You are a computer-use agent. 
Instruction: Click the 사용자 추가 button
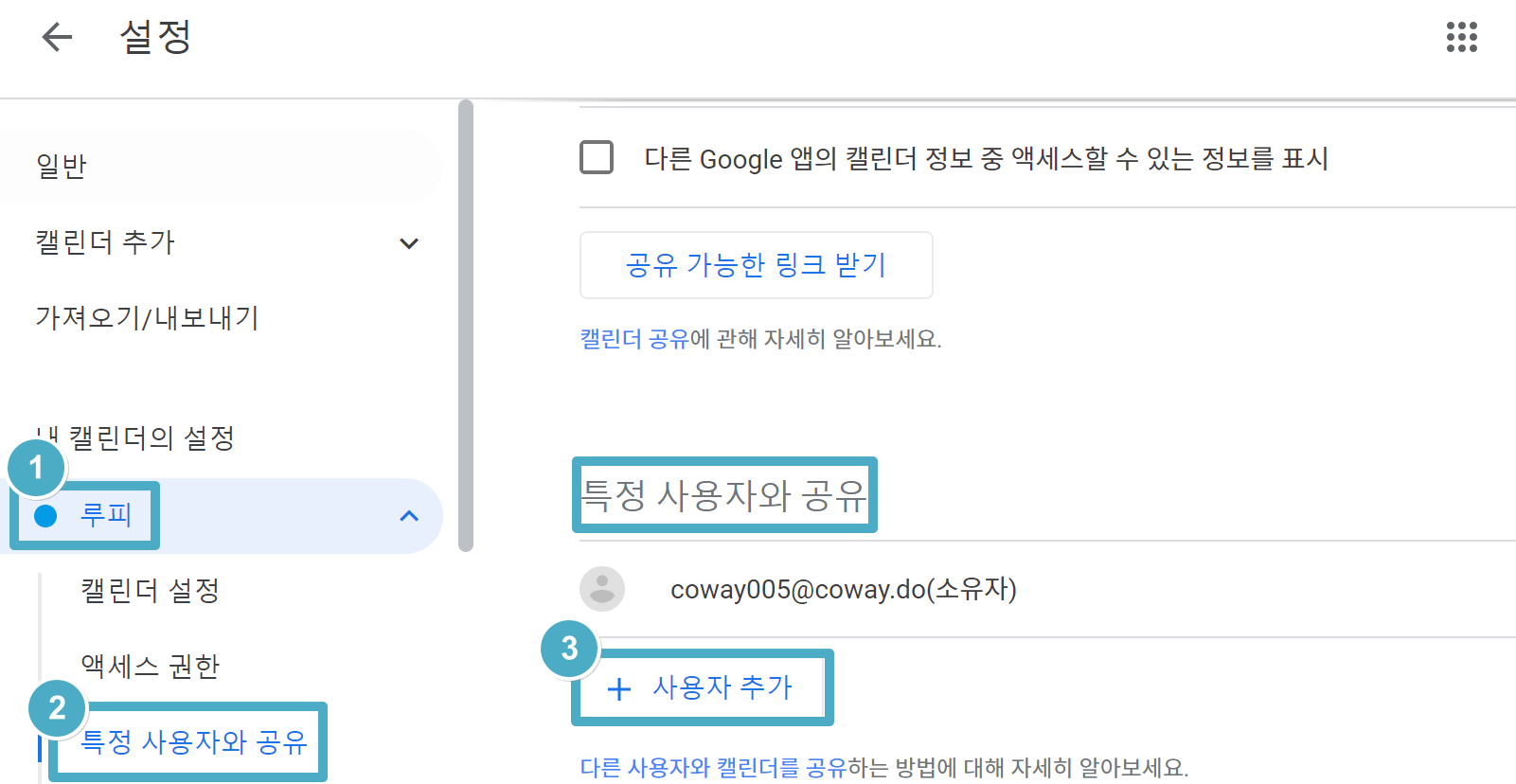coord(702,687)
